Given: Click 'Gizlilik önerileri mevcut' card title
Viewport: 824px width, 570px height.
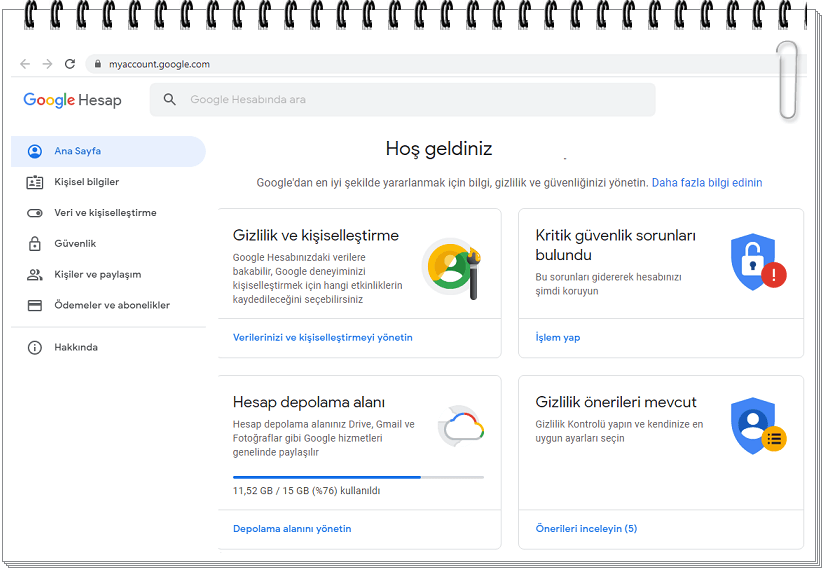Looking at the screenshot, I should pyautogui.click(x=616, y=402).
